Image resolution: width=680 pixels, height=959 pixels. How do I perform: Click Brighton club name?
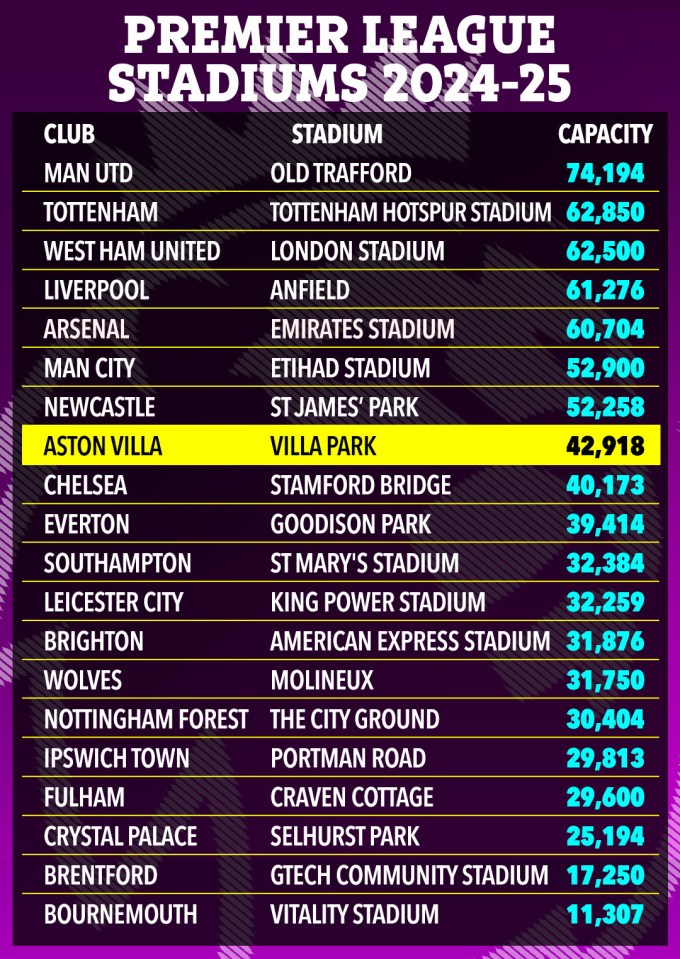coord(94,641)
